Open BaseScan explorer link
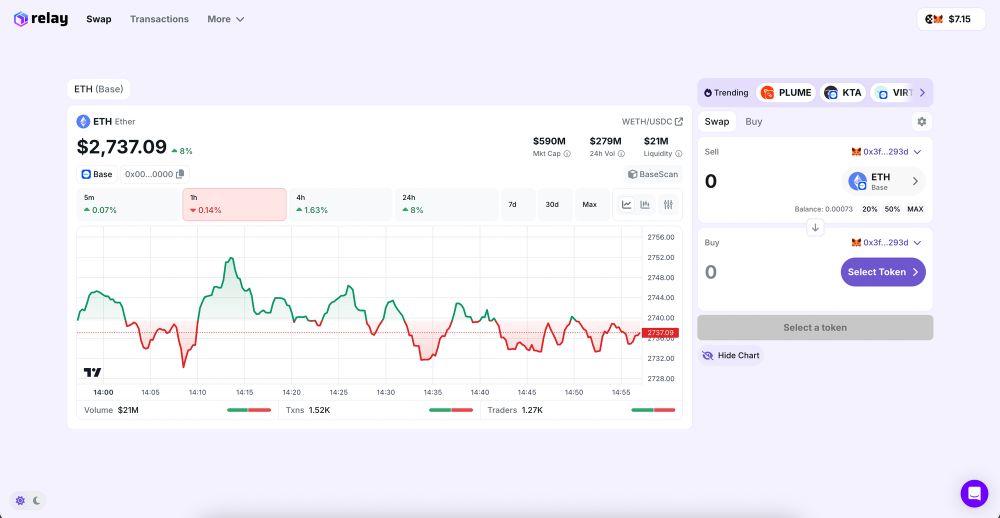This screenshot has height=518, width=1000. [653, 174]
